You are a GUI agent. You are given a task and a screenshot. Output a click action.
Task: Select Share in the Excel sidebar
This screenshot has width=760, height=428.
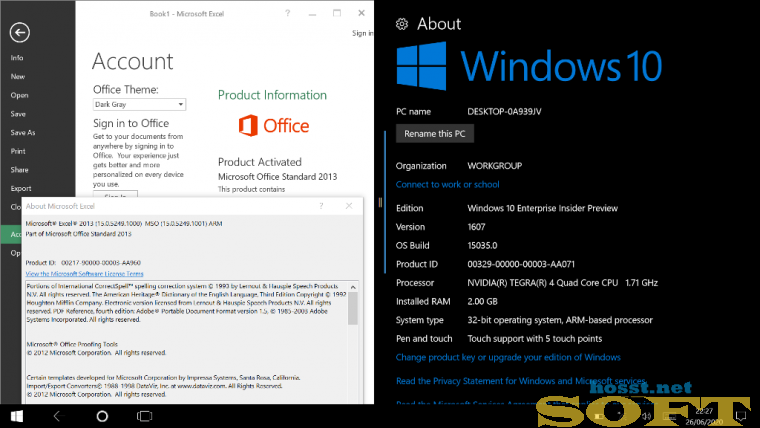(x=19, y=170)
